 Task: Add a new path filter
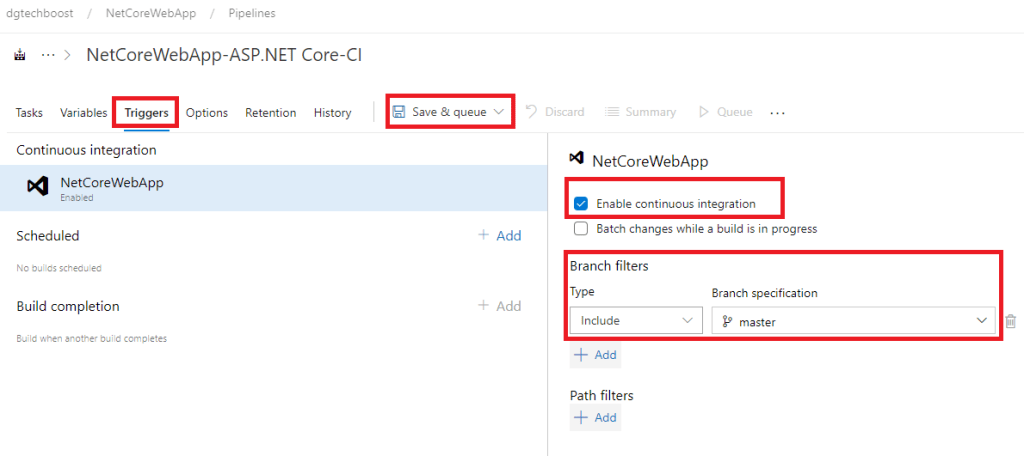[x=595, y=417]
